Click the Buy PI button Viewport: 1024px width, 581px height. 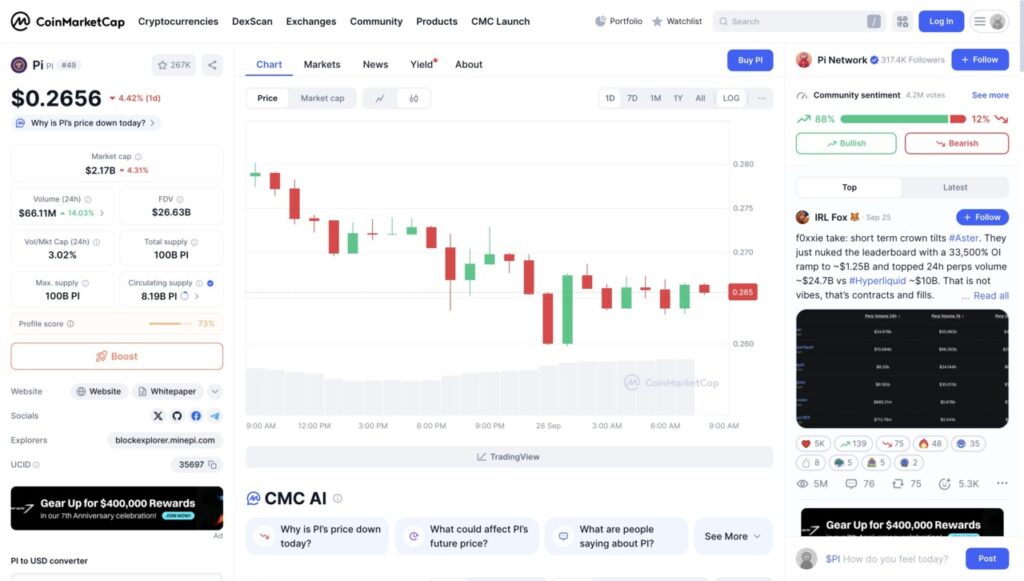tap(750, 60)
